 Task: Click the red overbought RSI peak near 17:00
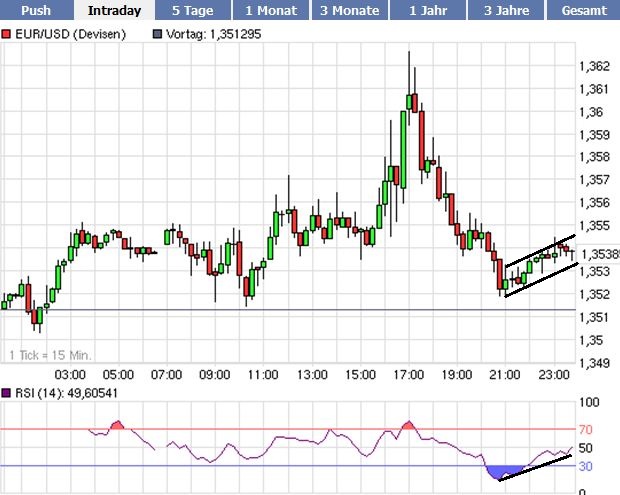coord(408,425)
